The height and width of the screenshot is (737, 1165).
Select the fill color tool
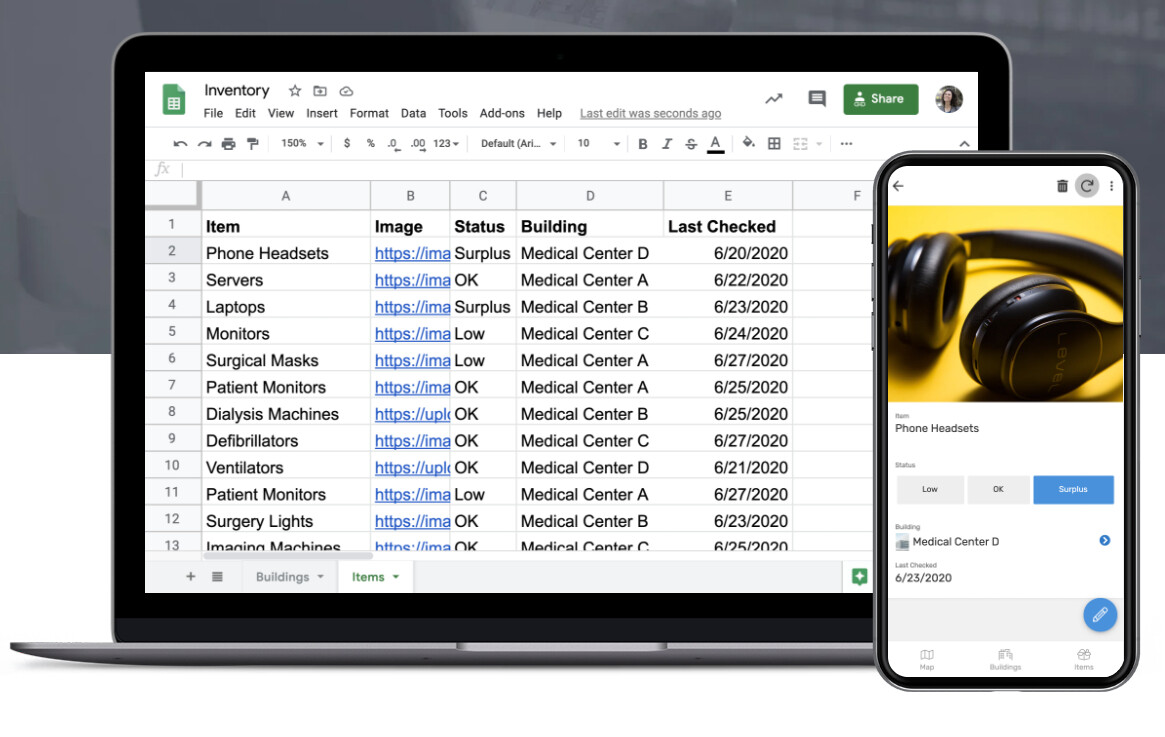pyautogui.click(x=748, y=143)
